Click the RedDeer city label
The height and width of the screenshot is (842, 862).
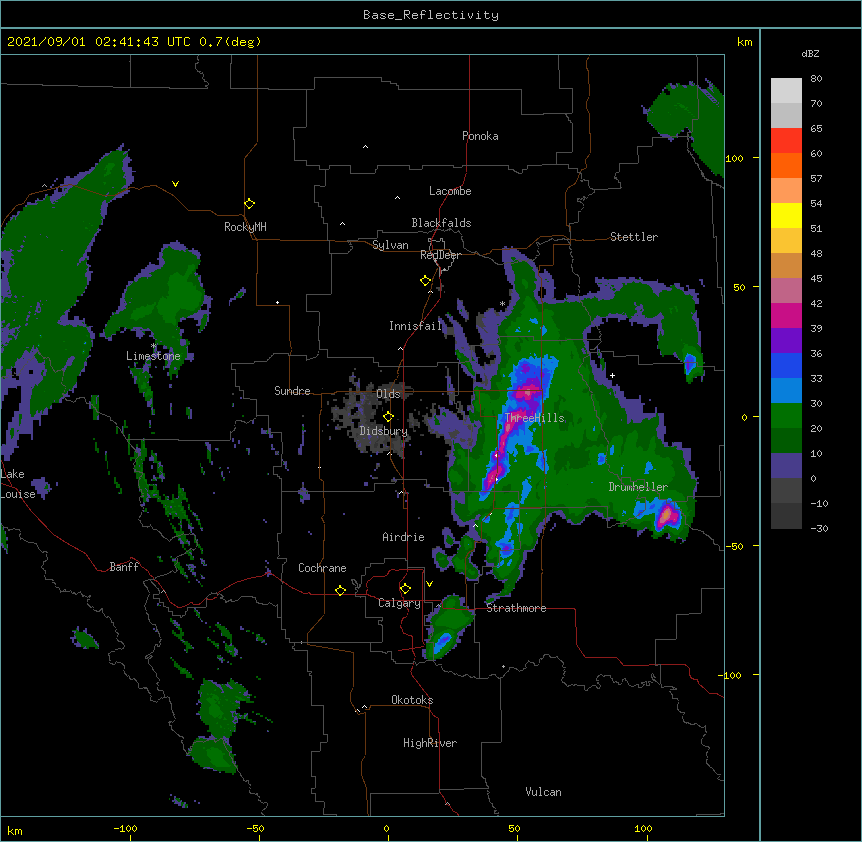tap(441, 255)
